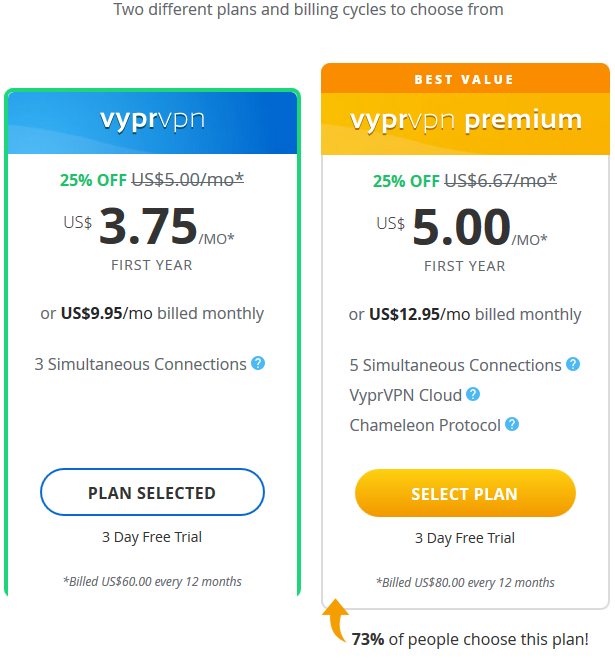This screenshot has width=615, height=658.
Task: Click the US$ 3.75 first year price
Action: (x=149, y=227)
